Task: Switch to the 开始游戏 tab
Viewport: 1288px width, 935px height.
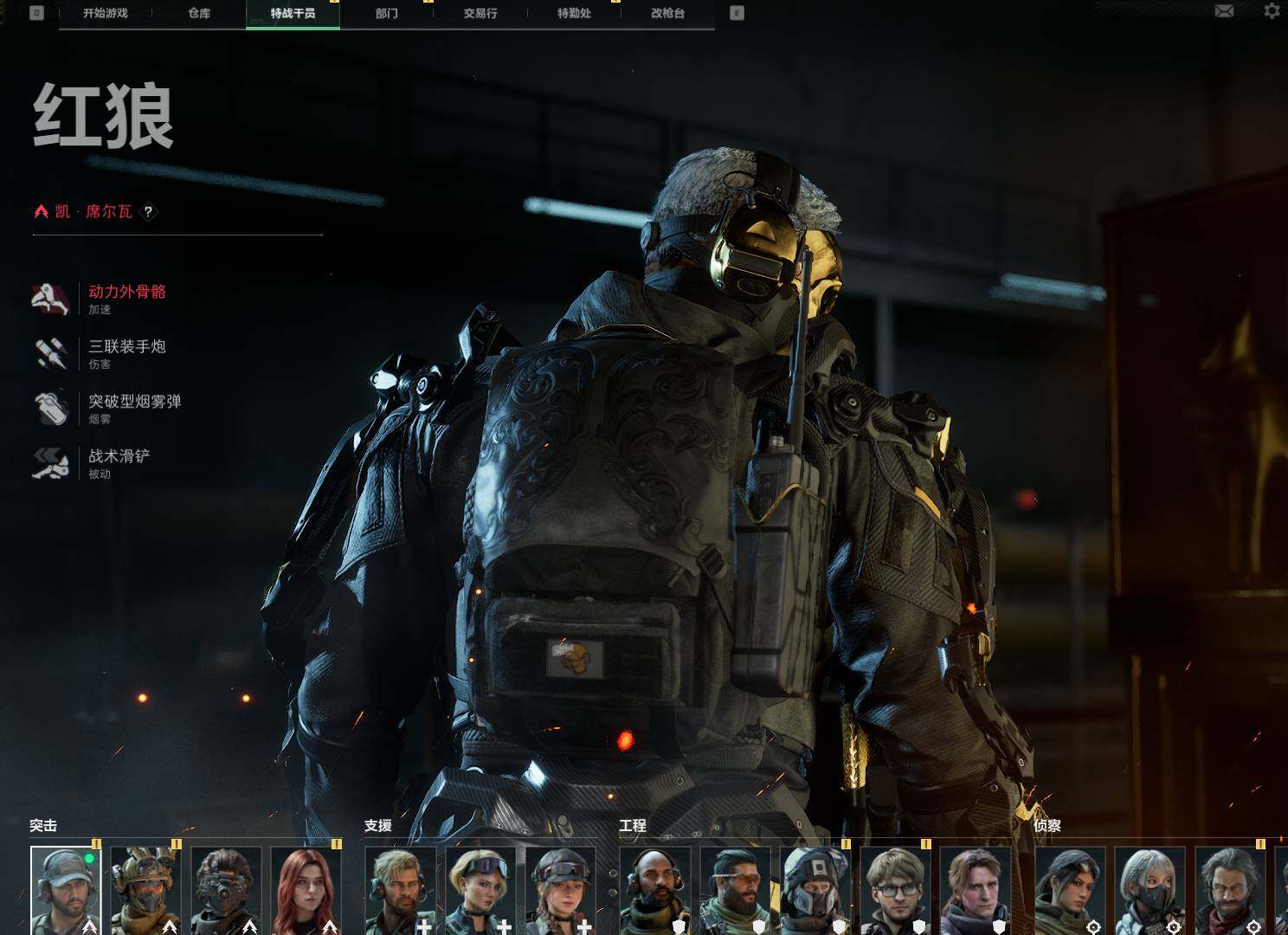Action: 106,14
